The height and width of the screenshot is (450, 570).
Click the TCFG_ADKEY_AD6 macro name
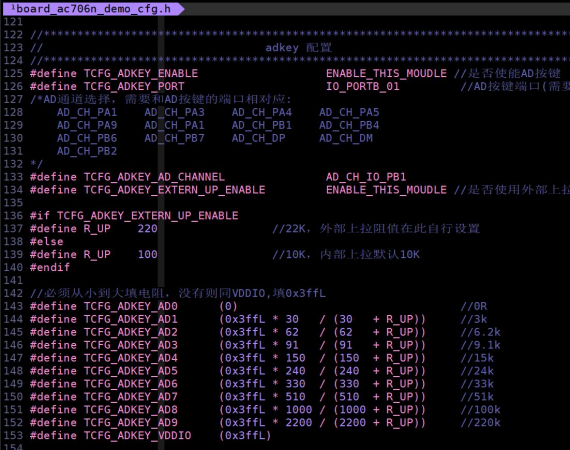click(131, 384)
